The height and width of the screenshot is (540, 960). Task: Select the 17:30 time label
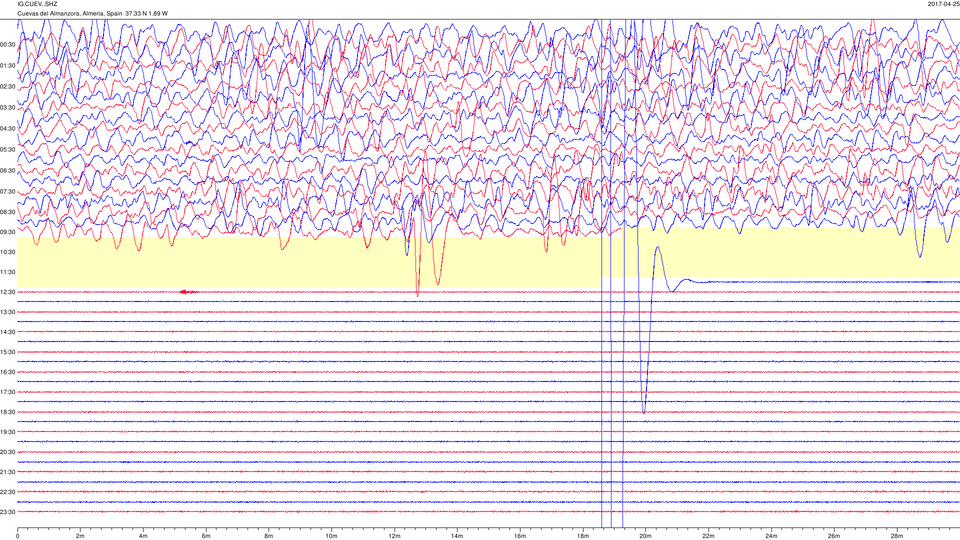click(8, 392)
